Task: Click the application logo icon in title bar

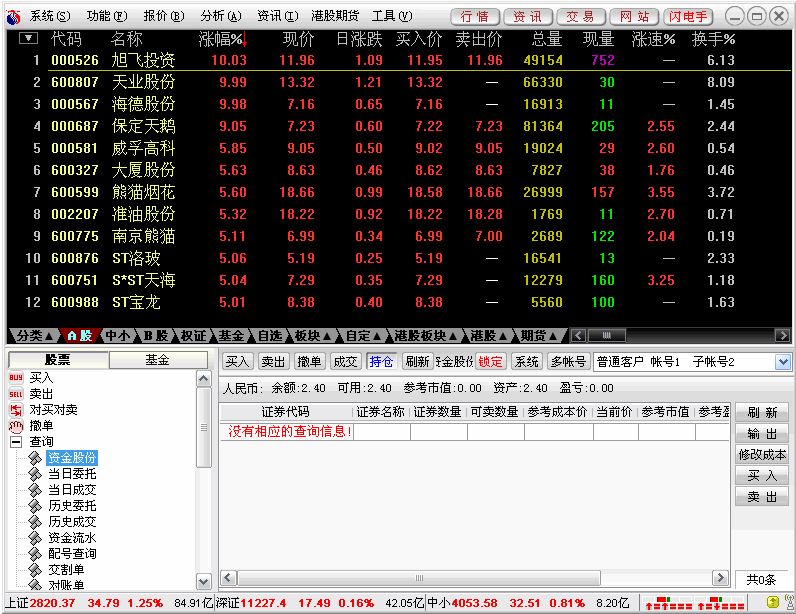Action: (x=13, y=17)
